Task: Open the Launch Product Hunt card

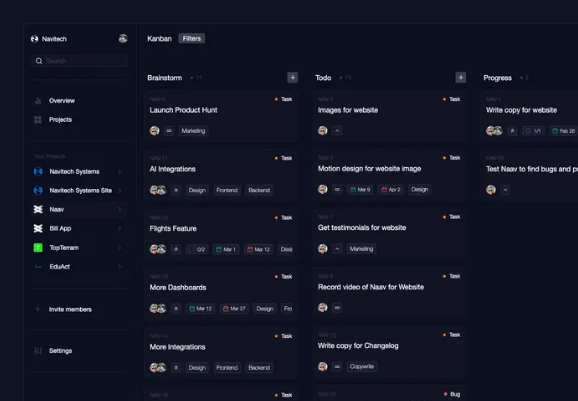Action: pos(221,116)
